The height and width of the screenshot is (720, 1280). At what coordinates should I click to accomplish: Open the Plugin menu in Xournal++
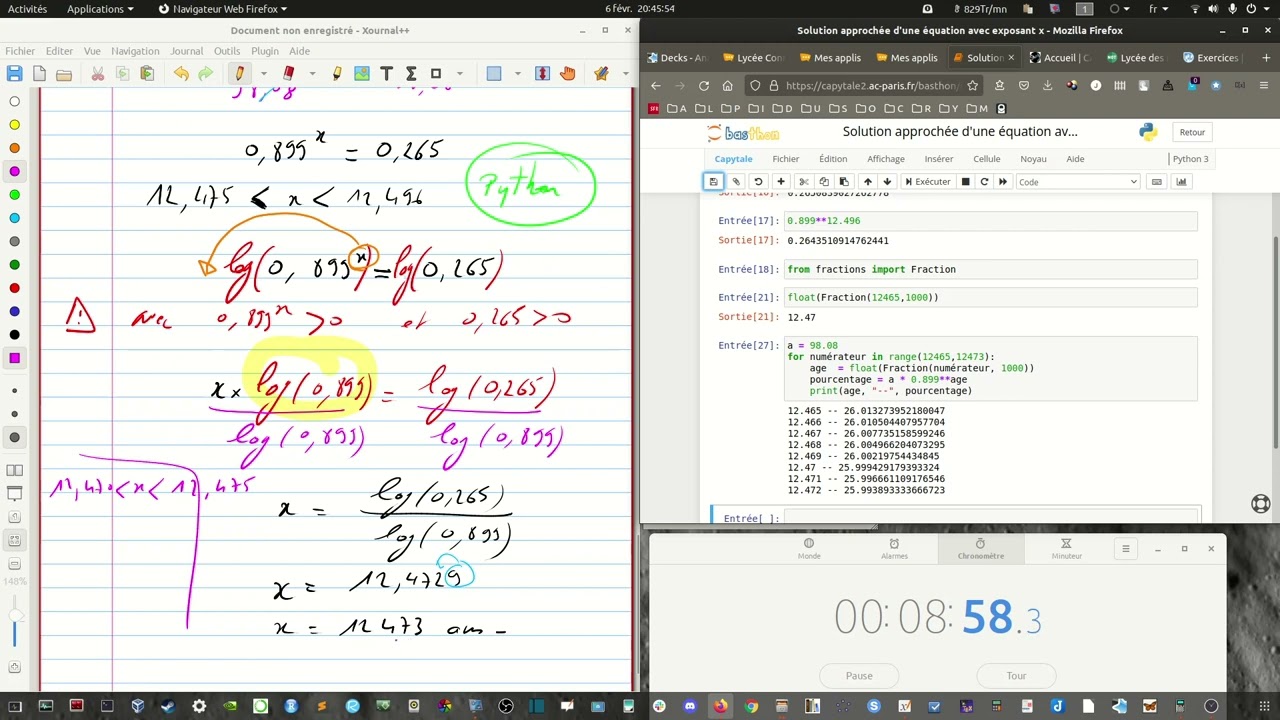[x=265, y=51]
